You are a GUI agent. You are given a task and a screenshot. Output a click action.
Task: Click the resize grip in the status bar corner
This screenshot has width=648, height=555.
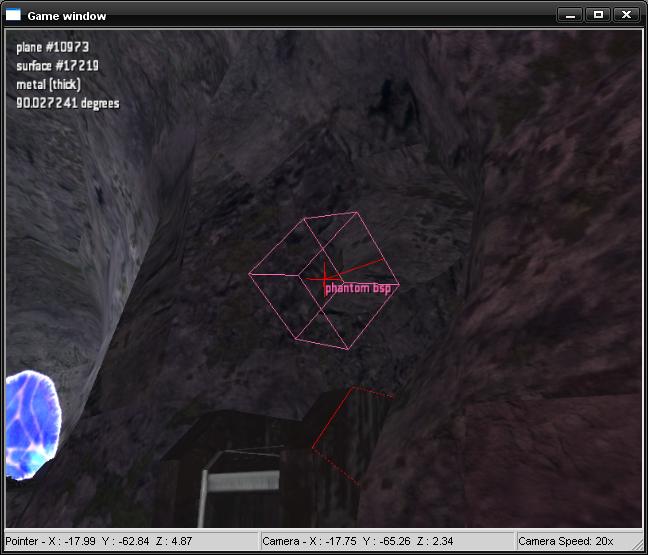[x=638, y=542]
